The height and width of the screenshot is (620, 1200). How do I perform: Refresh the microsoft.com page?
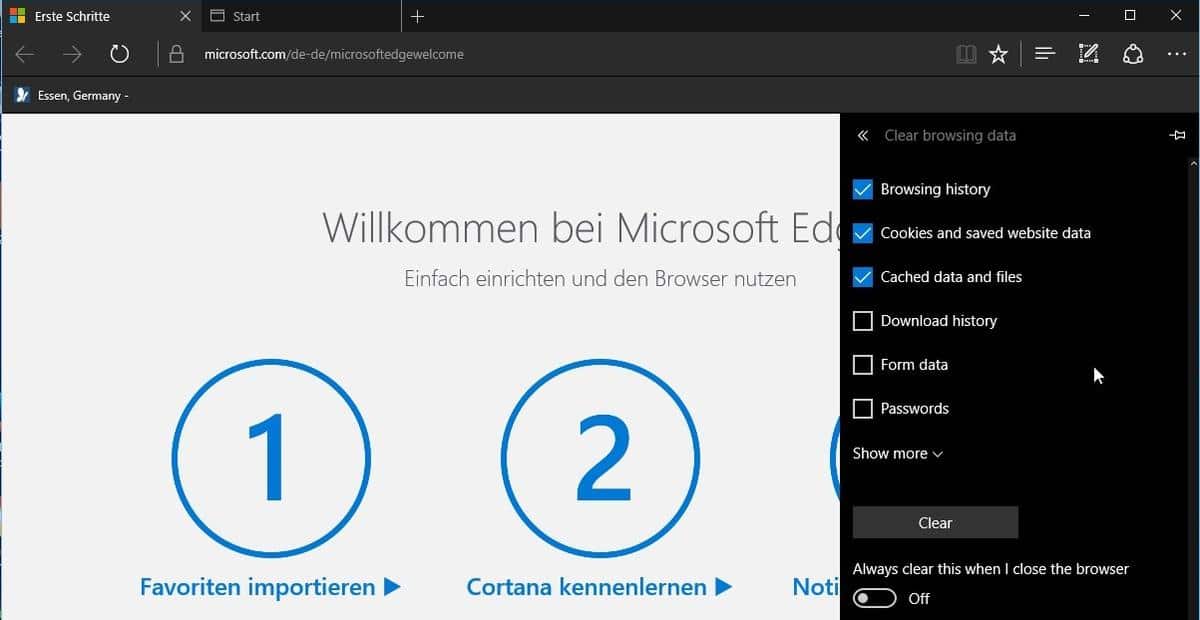pyautogui.click(x=120, y=54)
